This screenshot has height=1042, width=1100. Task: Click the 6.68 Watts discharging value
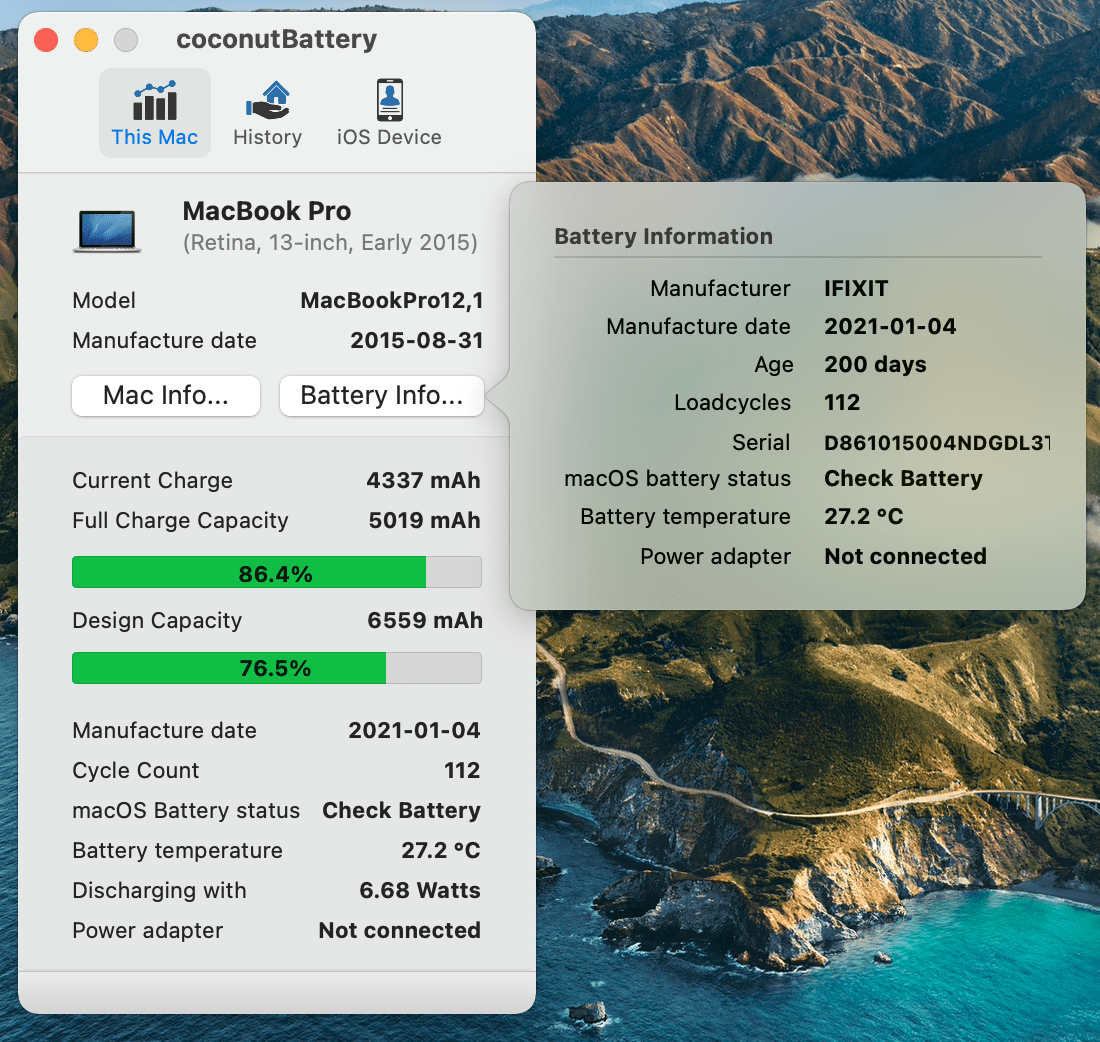(x=420, y=890)
